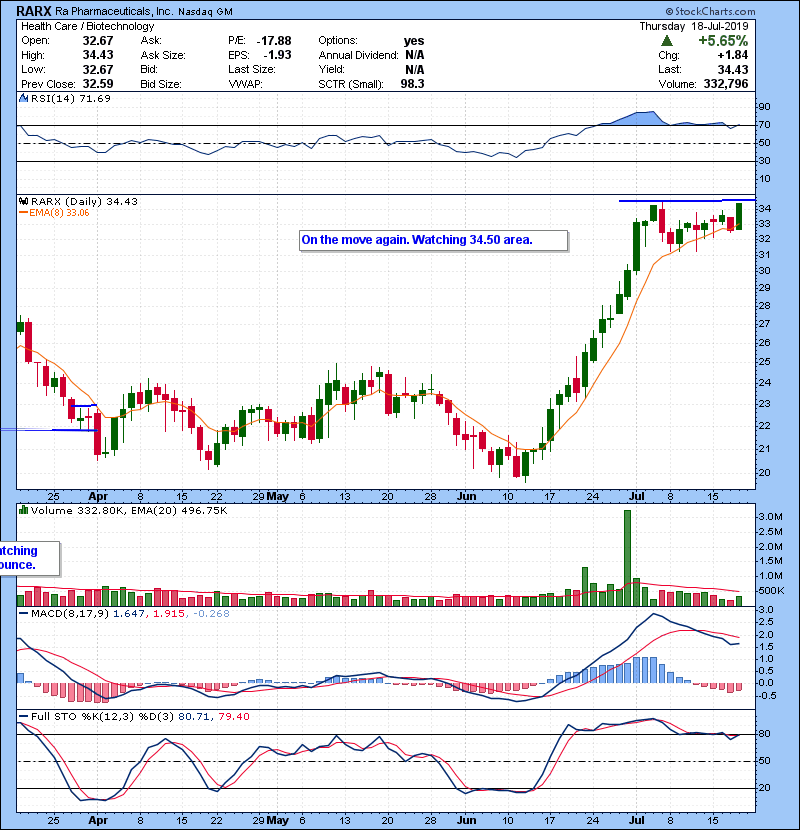Click the orange EMA(8) 33.06 legend entry
The image size is (800, 830).
coord(54,213)
